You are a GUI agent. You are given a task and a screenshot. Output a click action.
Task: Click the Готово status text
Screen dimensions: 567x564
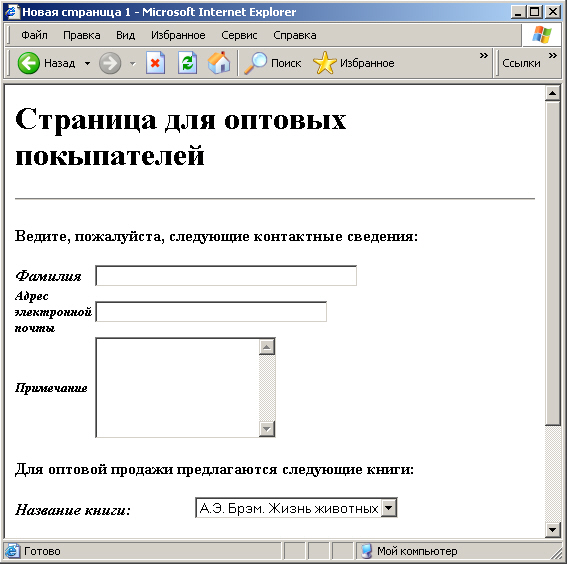tap(42, 551)
